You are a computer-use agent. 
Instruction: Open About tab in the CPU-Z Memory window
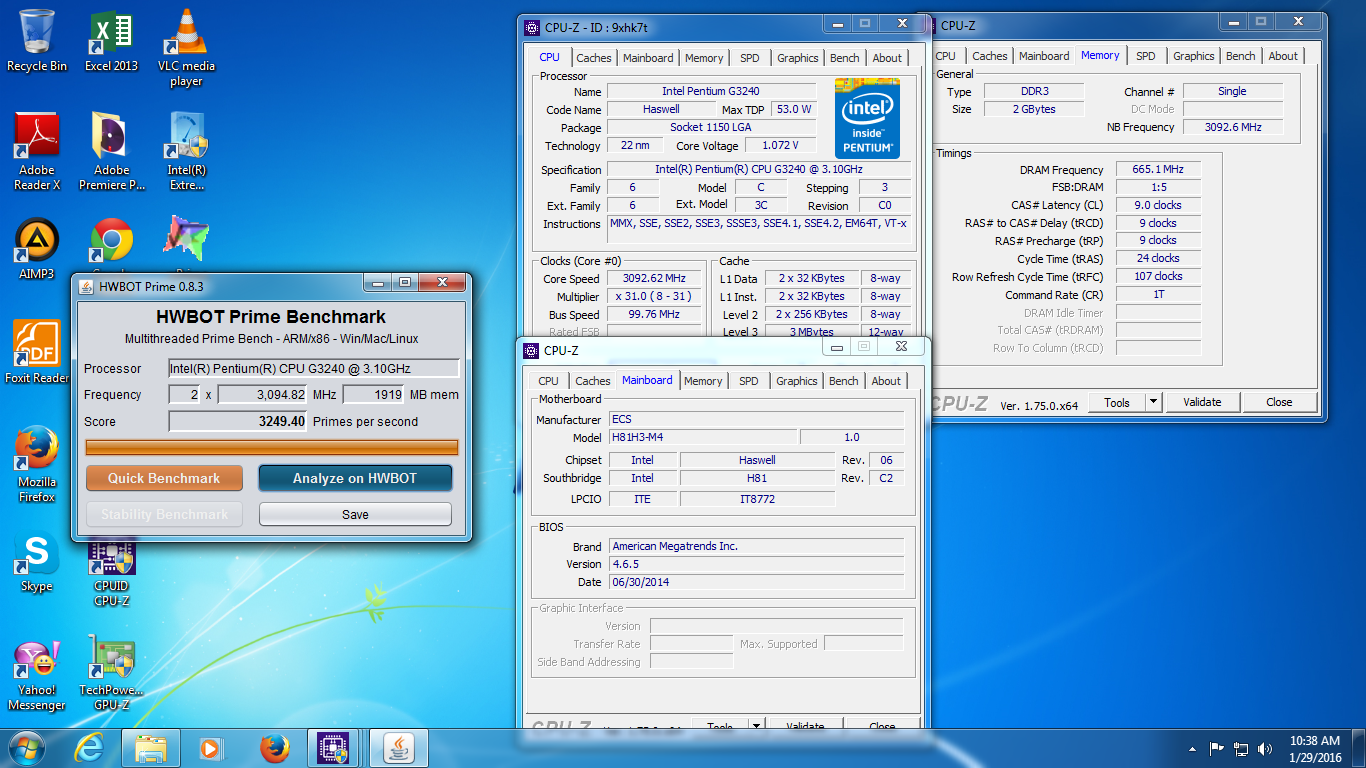click(x=1284, y=56)
